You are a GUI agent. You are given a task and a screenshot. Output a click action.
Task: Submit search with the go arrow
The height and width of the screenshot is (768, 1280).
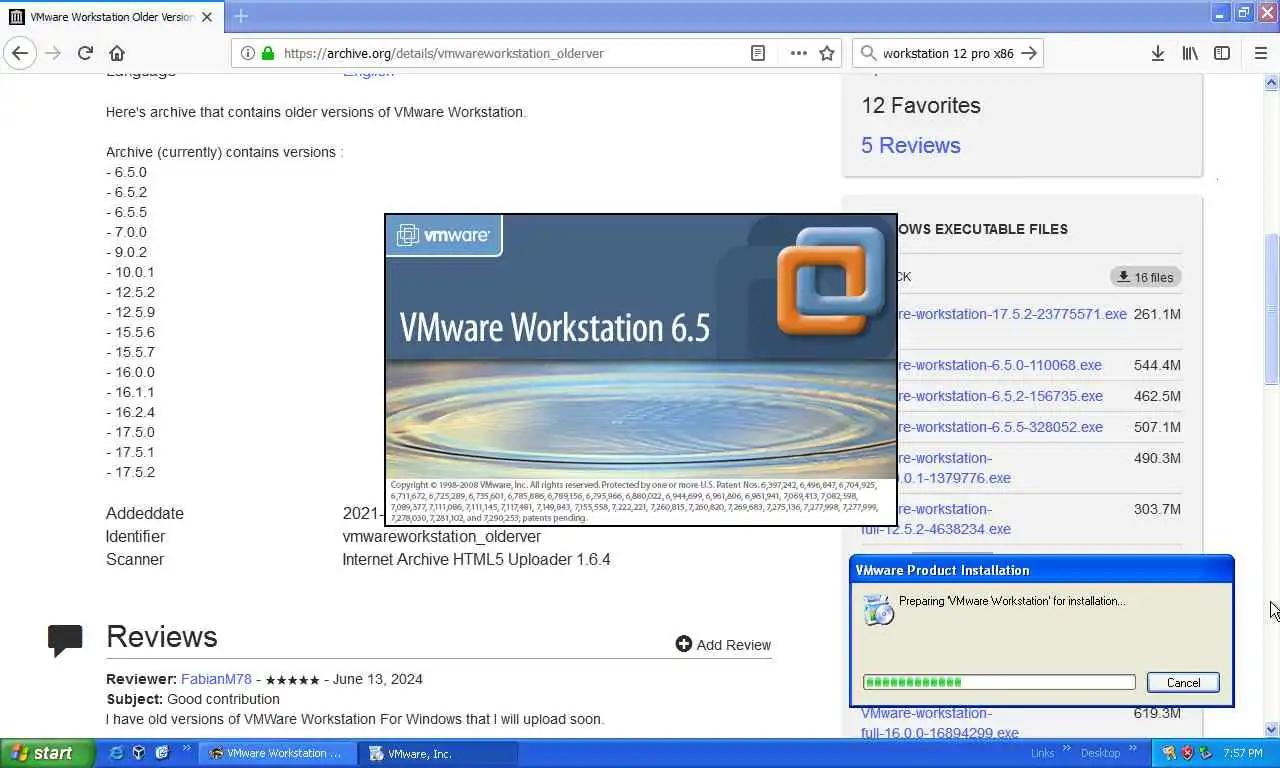(1029, 53)
